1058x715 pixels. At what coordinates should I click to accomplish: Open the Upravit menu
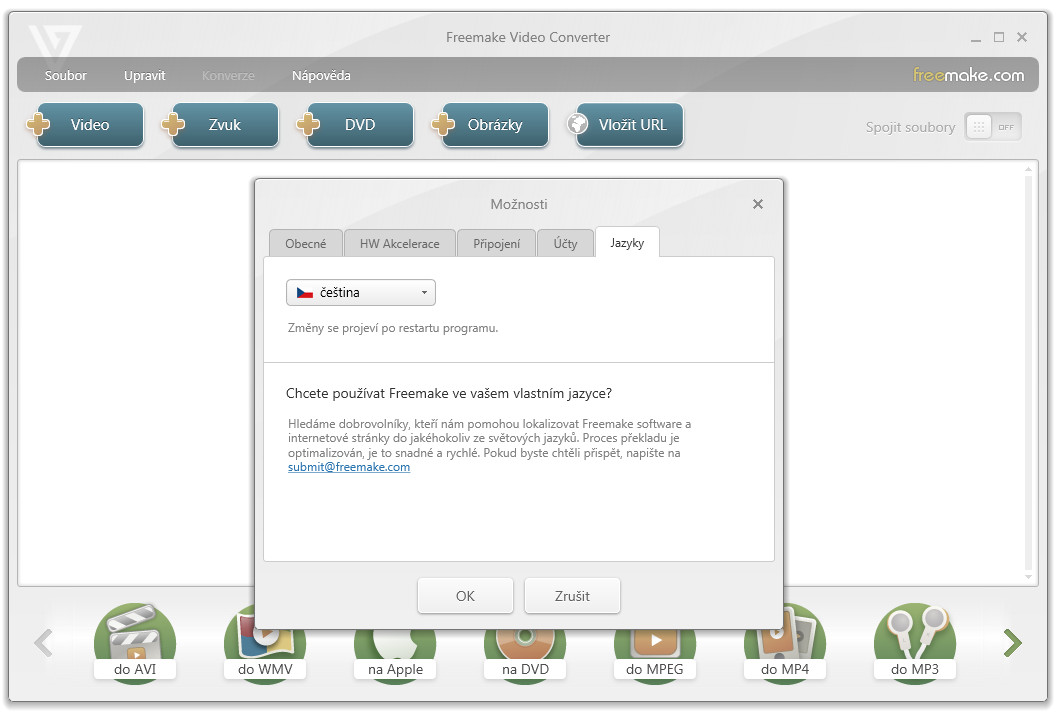pos(144,76)
